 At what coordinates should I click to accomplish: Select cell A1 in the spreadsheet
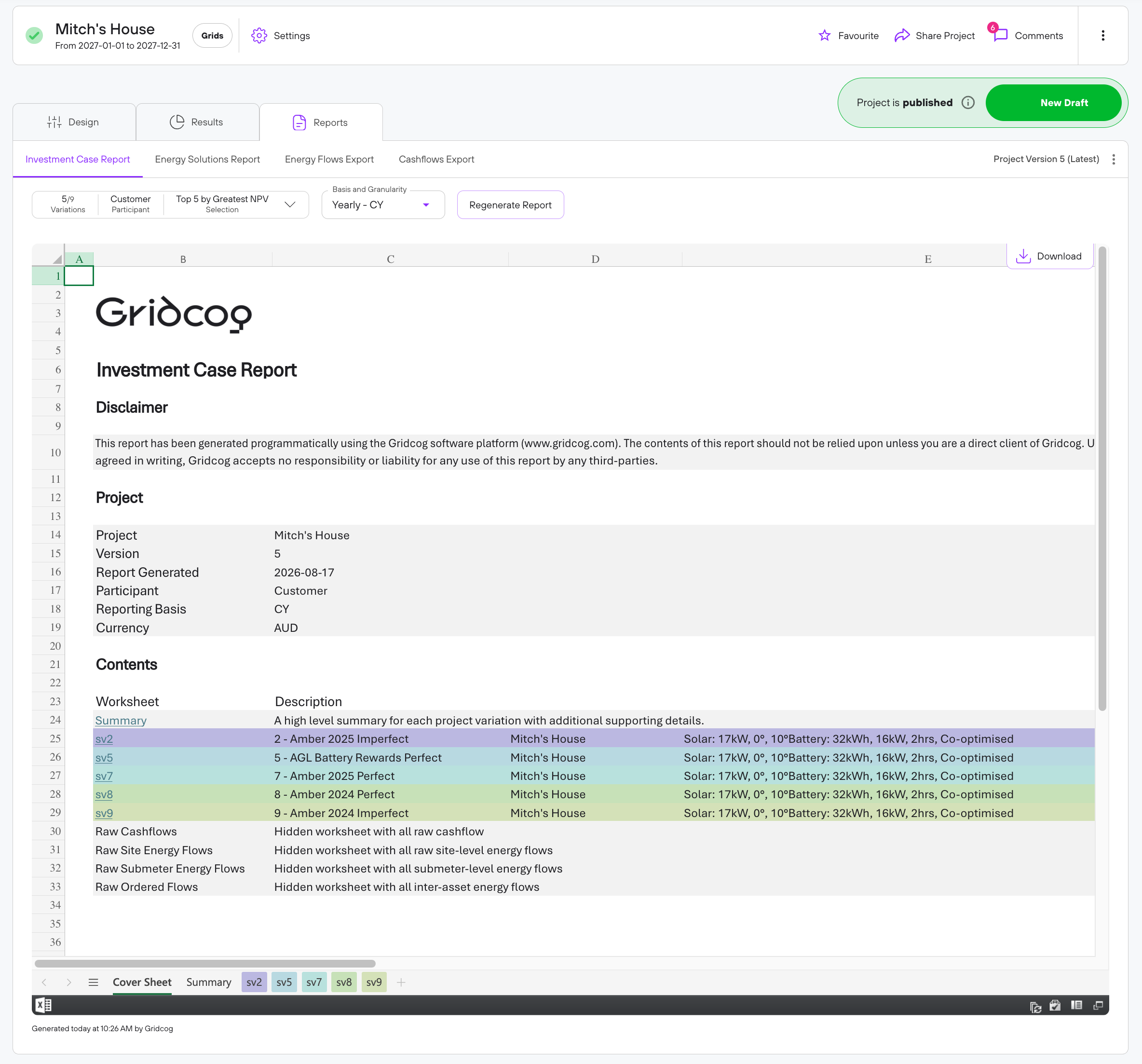[79, 276]
